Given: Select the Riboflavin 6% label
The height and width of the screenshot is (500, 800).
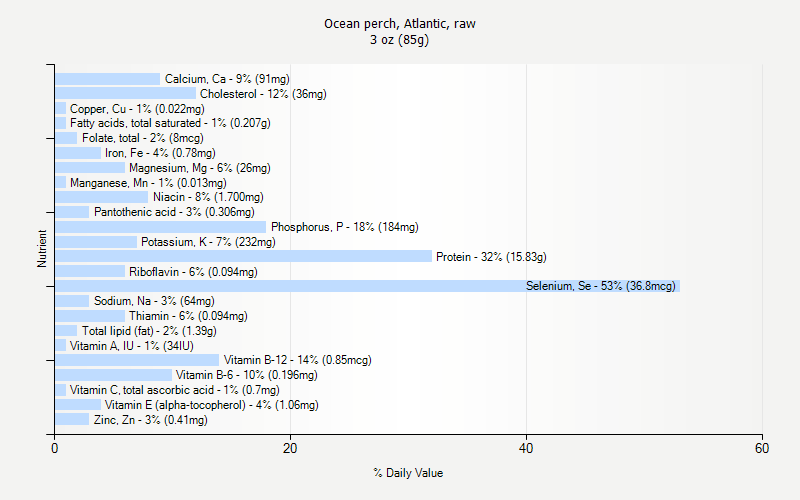Looking at the screenshot, I should (193, 272).
